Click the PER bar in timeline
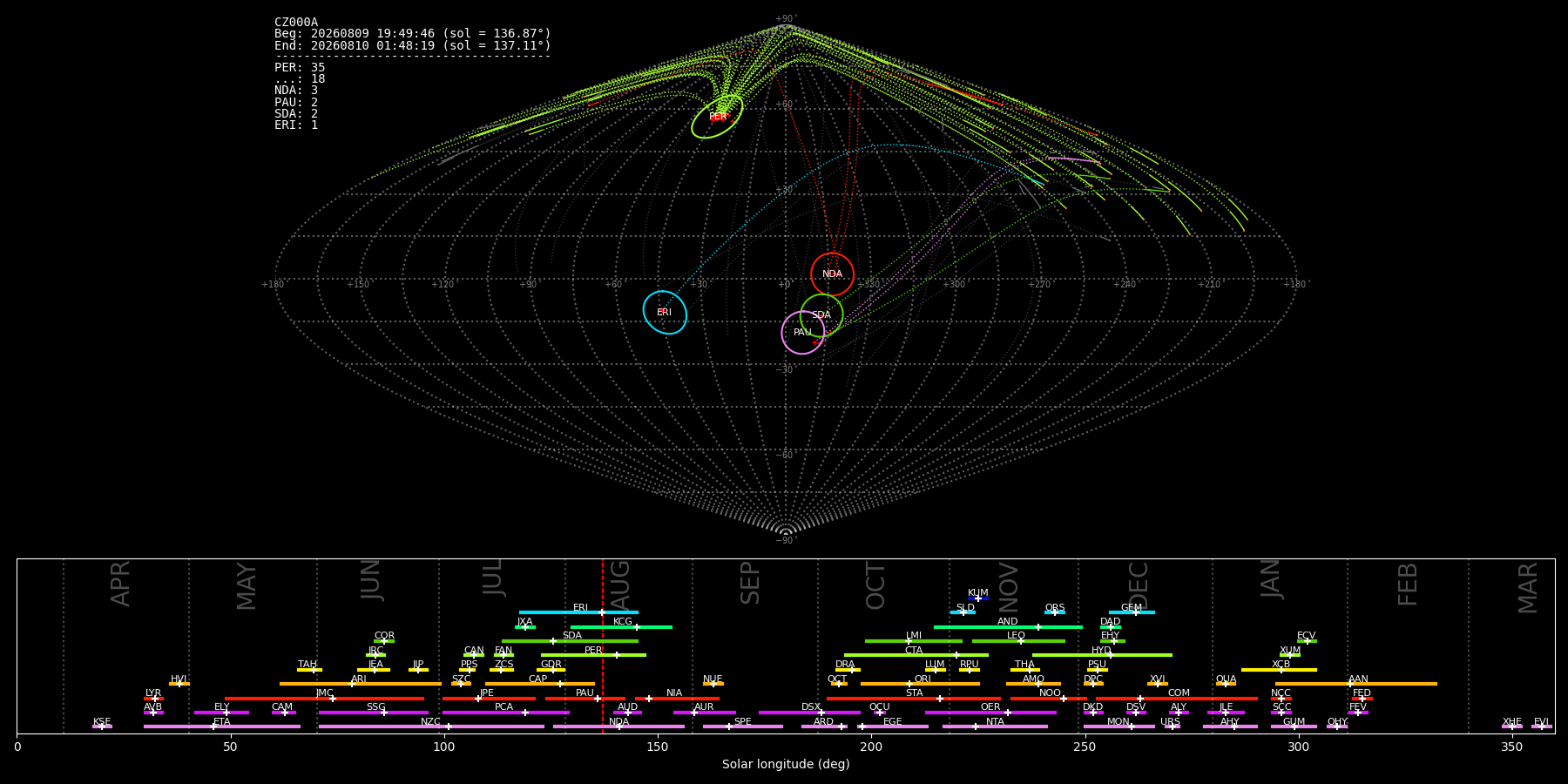1568x784 pixels. [593, 655]
